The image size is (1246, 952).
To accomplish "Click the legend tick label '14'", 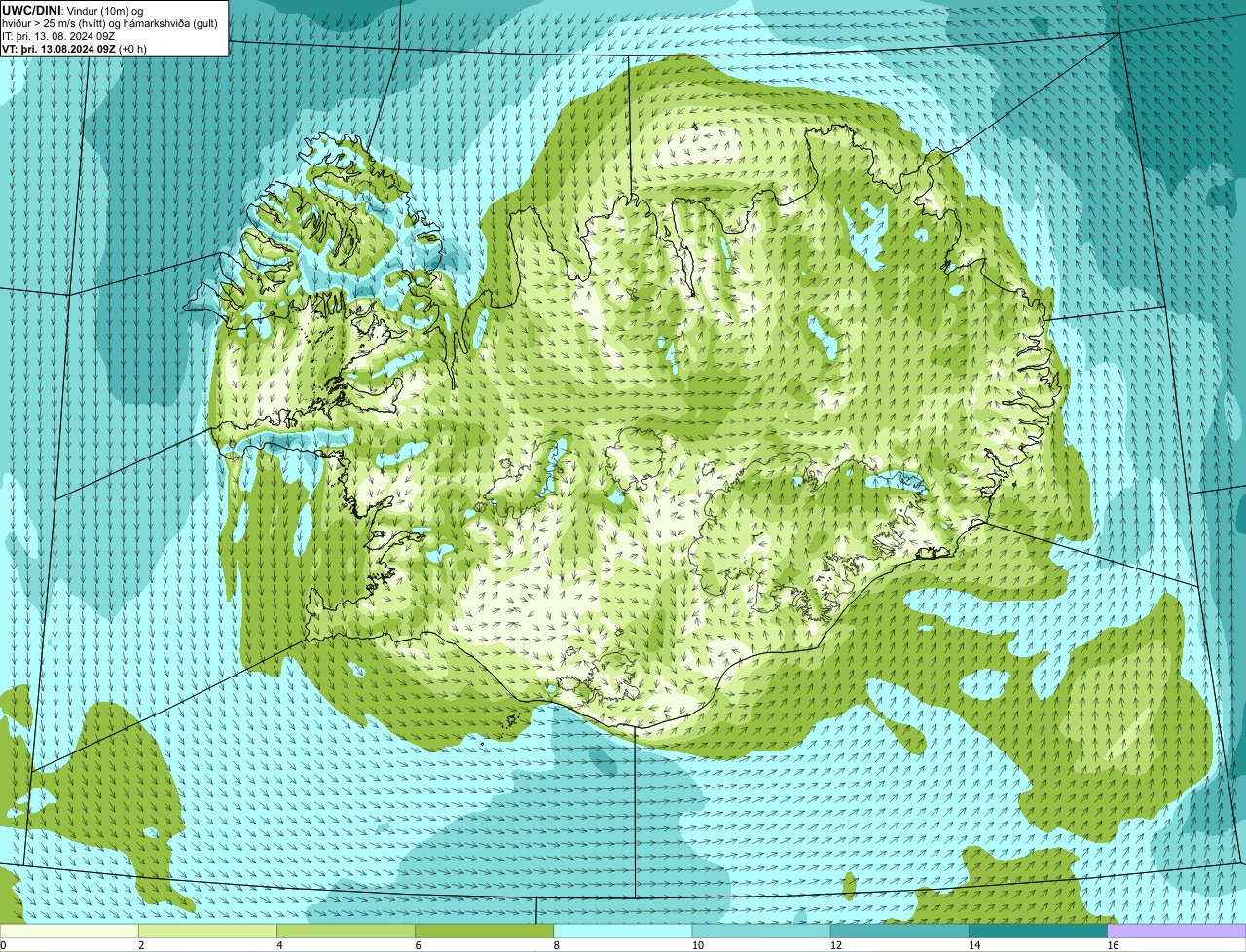I will pyautogui.click(x=973, y=945).
